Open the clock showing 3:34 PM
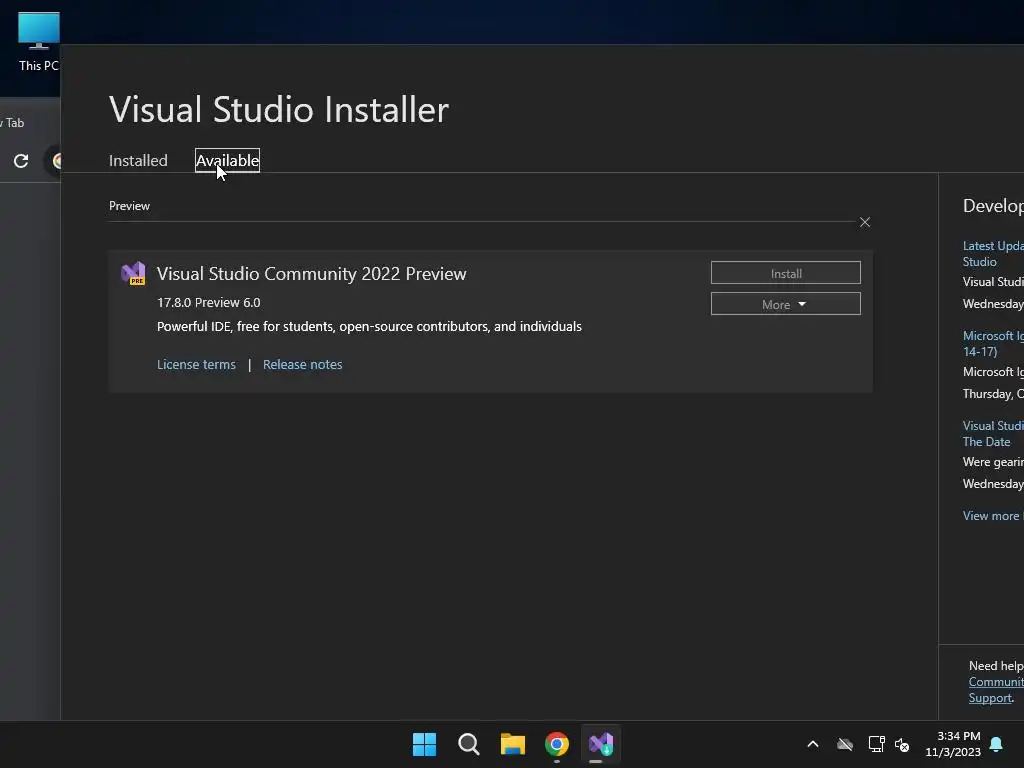Screen dimensions: 1024x768 point(953,744)
